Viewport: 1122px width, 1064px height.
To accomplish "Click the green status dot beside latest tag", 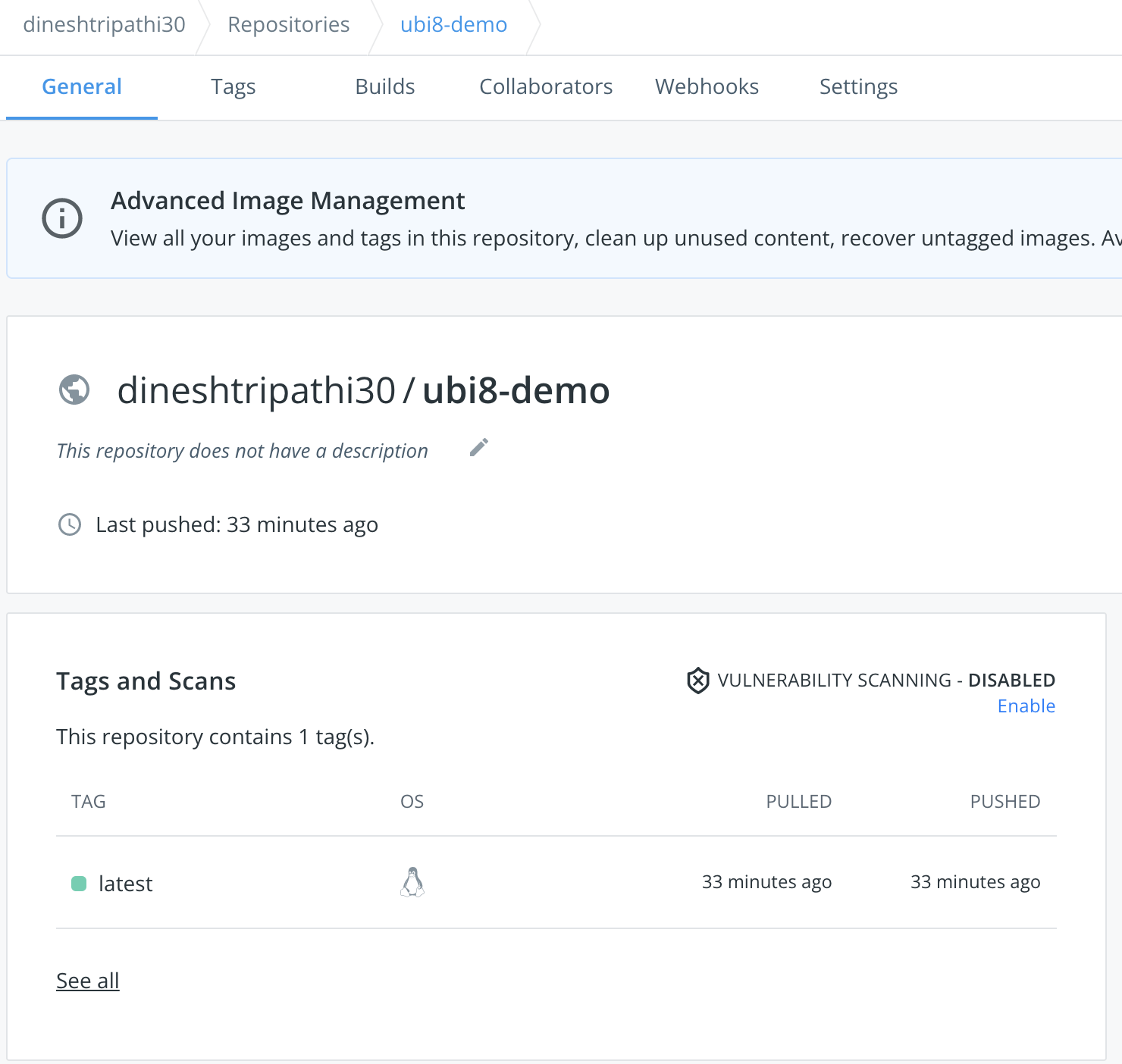I will [x=79, y=884].
